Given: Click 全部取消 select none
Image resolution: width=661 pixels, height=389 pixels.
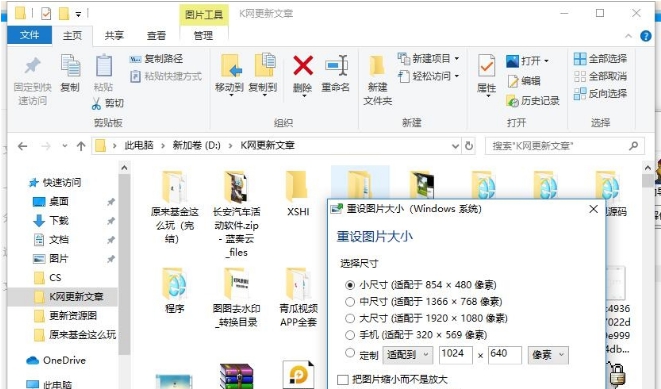Looking at the screenshot, I should [x=601, y=76].
